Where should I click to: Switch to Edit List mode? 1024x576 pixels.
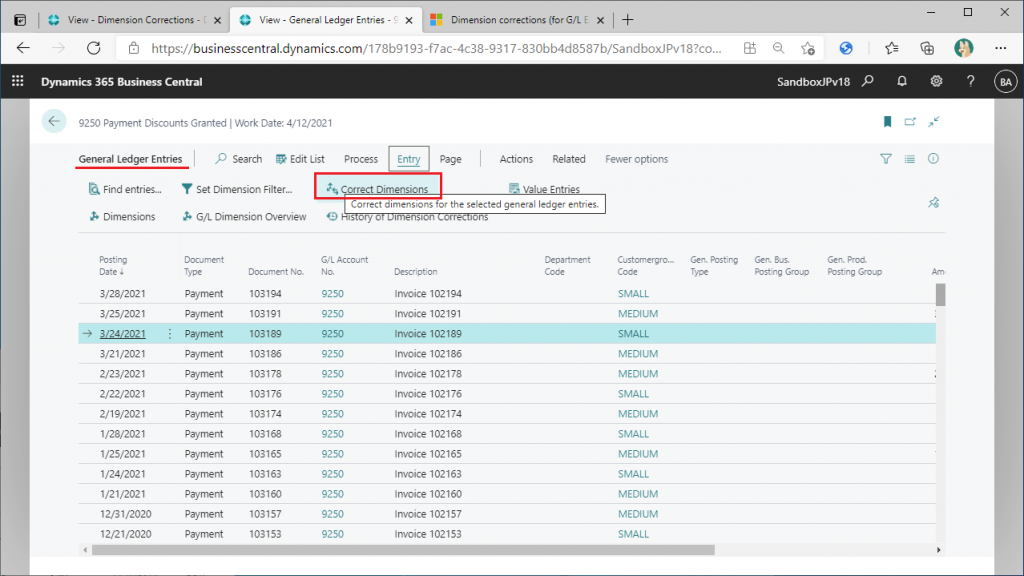(x=300, y=159)
